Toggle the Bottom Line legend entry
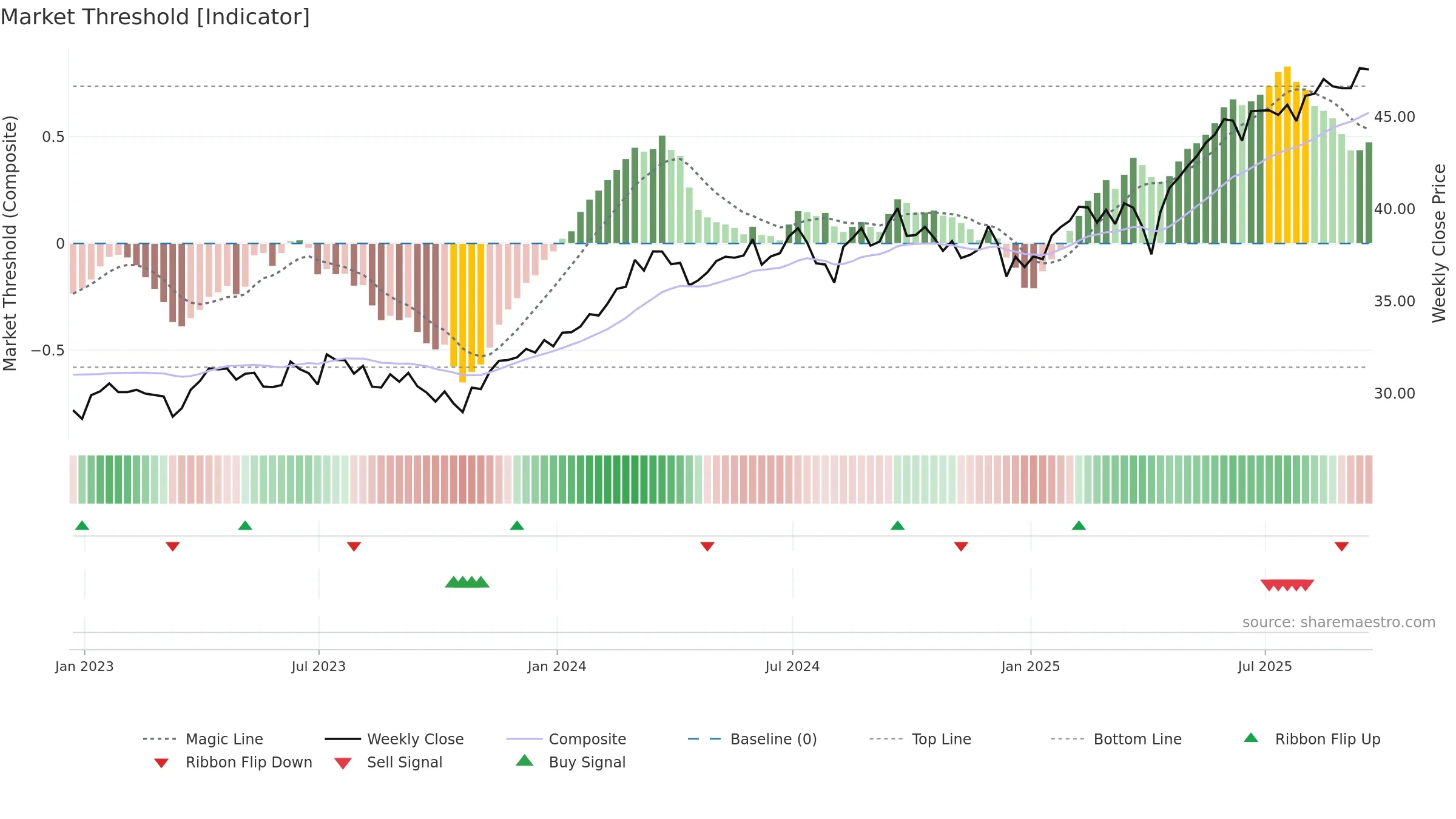 coord(1116,739)
